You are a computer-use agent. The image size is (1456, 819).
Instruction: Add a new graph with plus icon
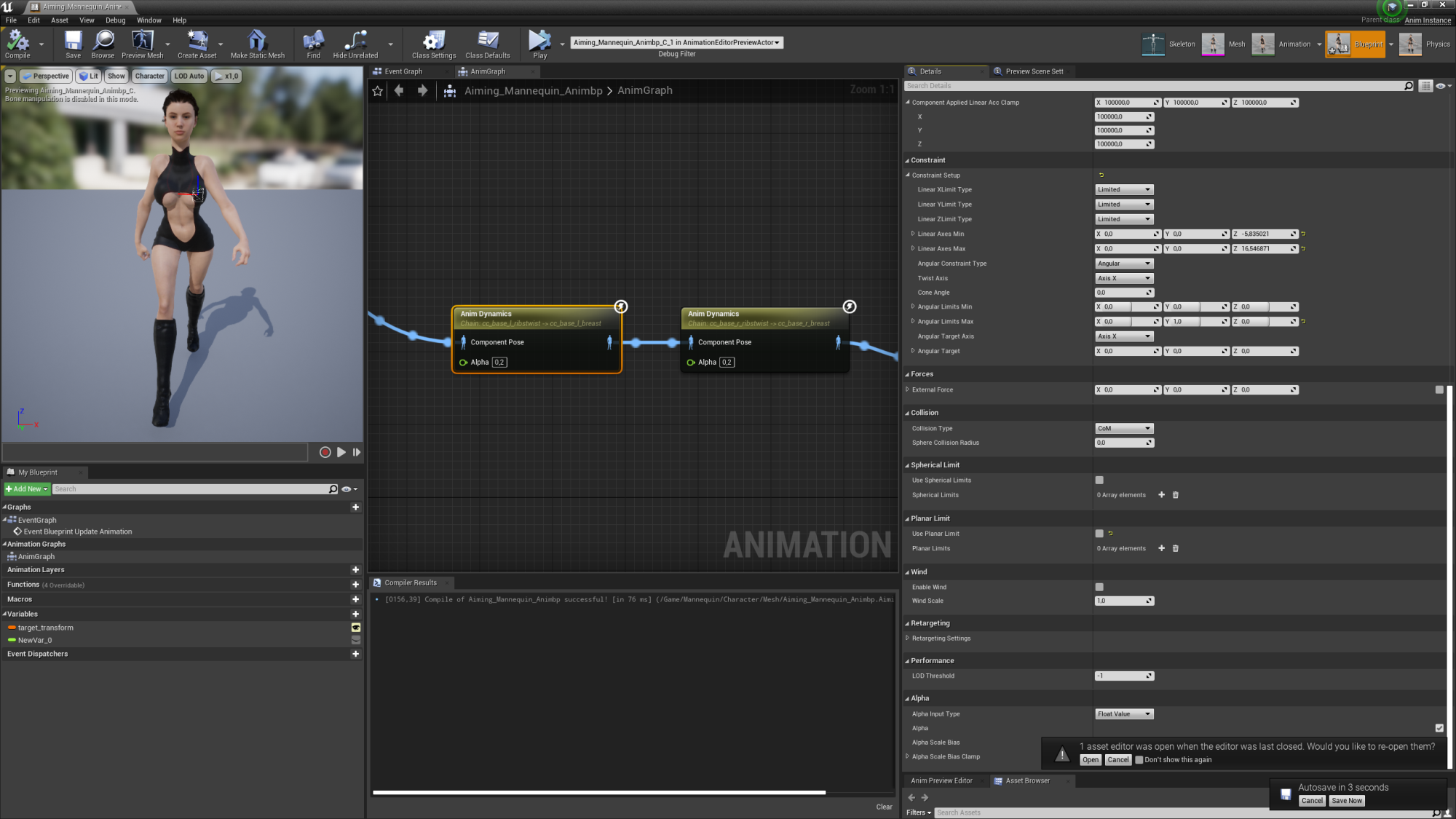point(355,507)
